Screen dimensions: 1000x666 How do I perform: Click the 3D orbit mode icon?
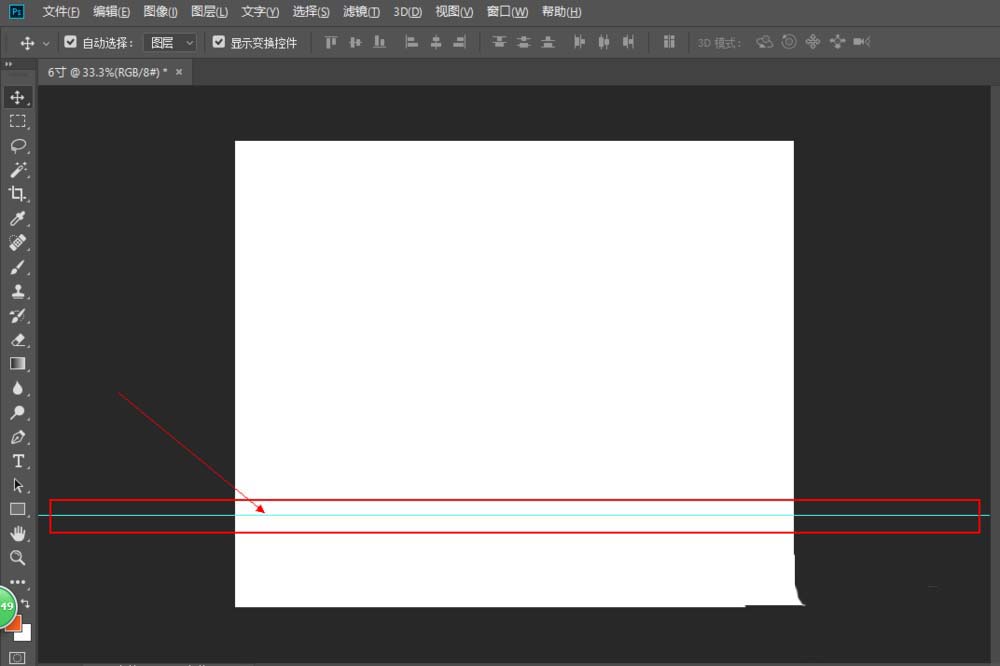pyautogui.click(x=764, y=42)
